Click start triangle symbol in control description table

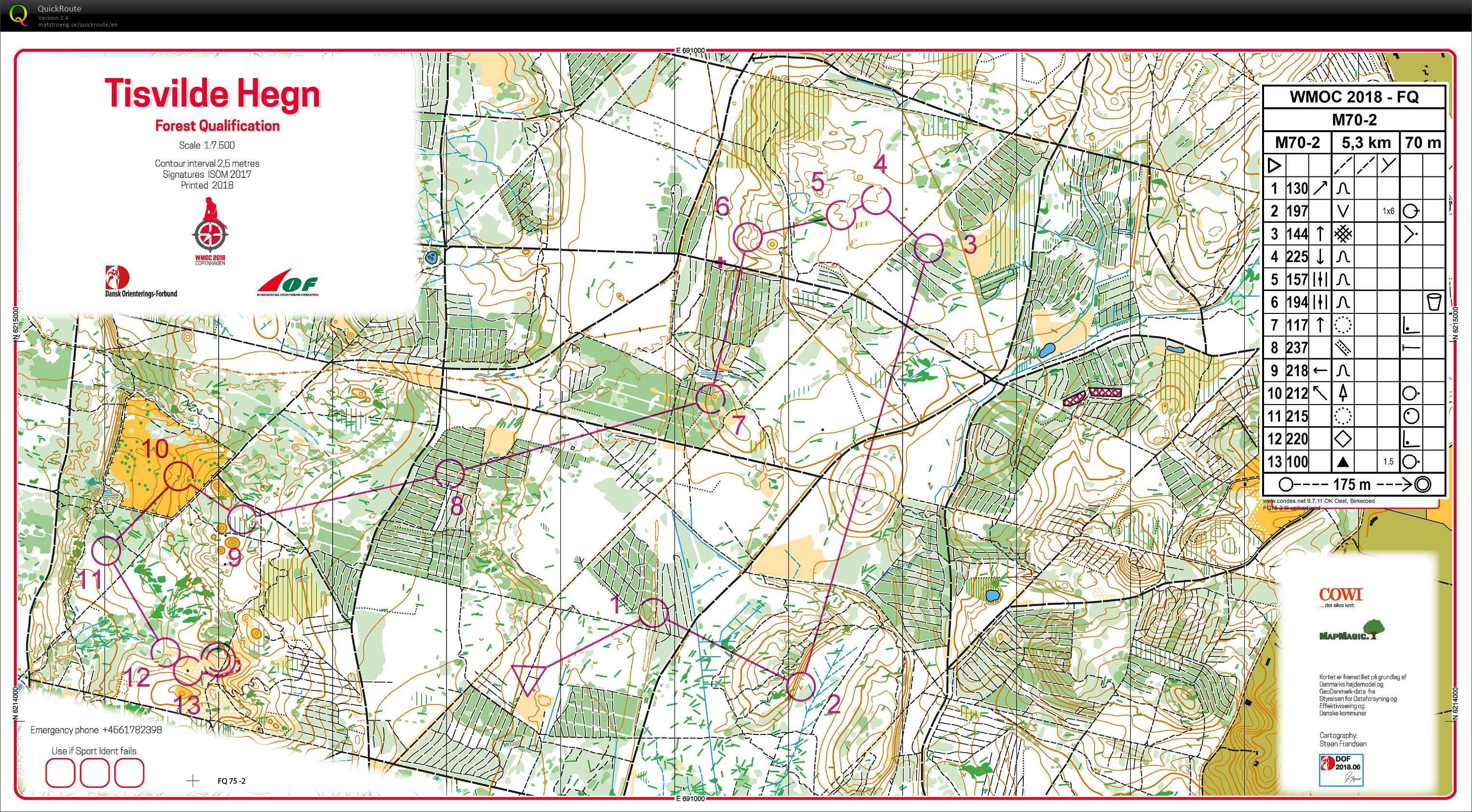(x=1274, y=165)
